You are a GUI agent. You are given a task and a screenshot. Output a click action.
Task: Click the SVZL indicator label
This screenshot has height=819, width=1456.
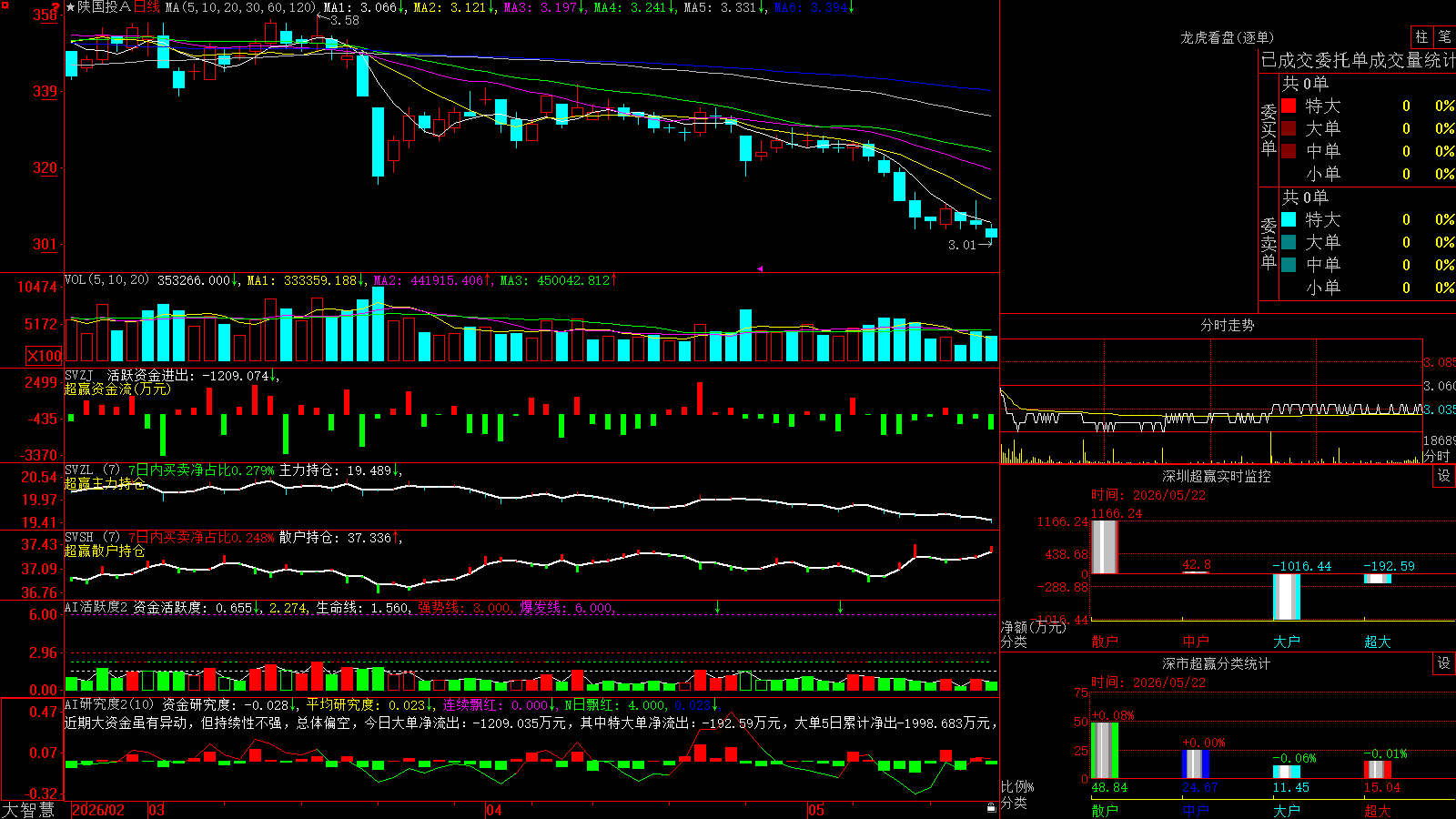[x=79, y=470]
